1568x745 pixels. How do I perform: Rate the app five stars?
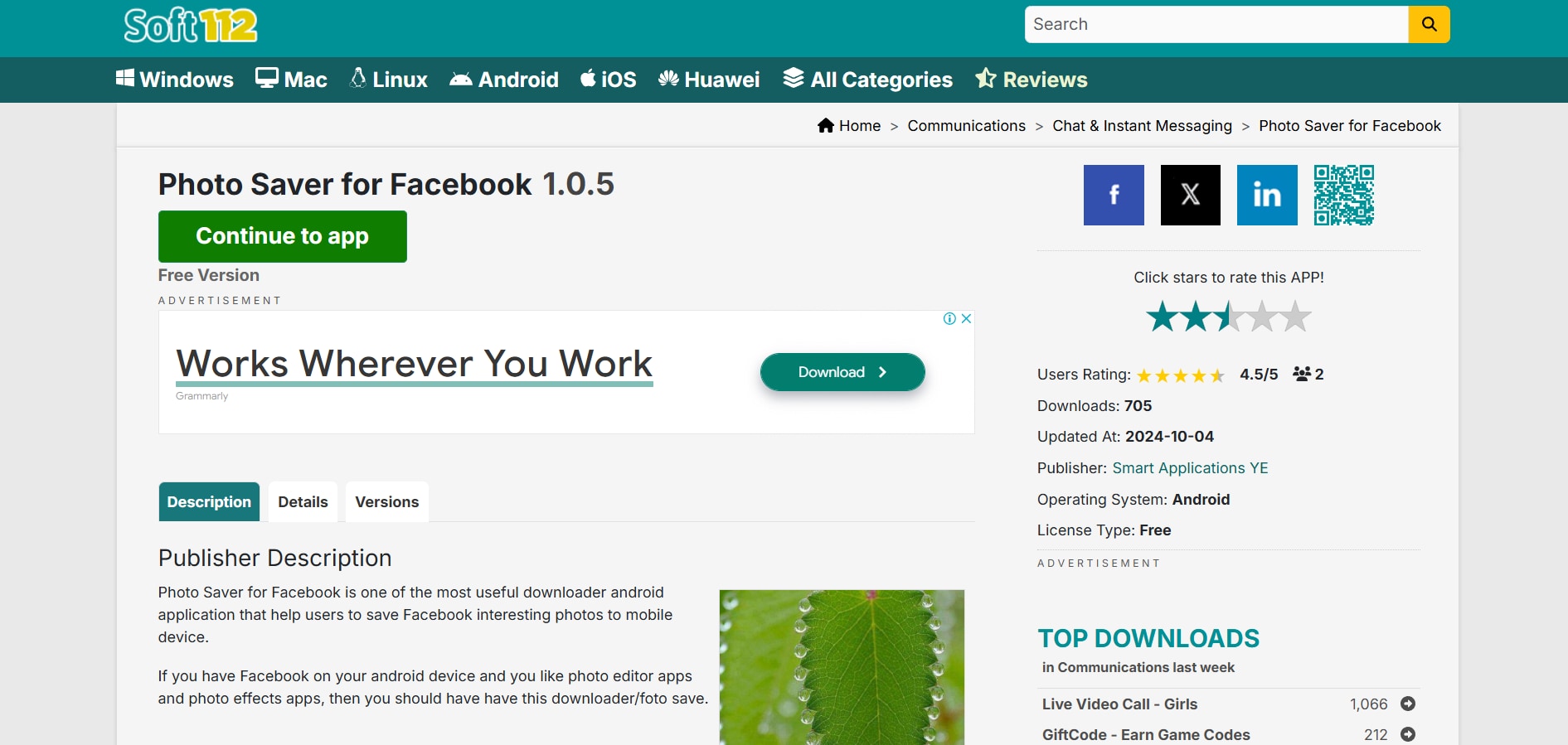[1295, 317]
